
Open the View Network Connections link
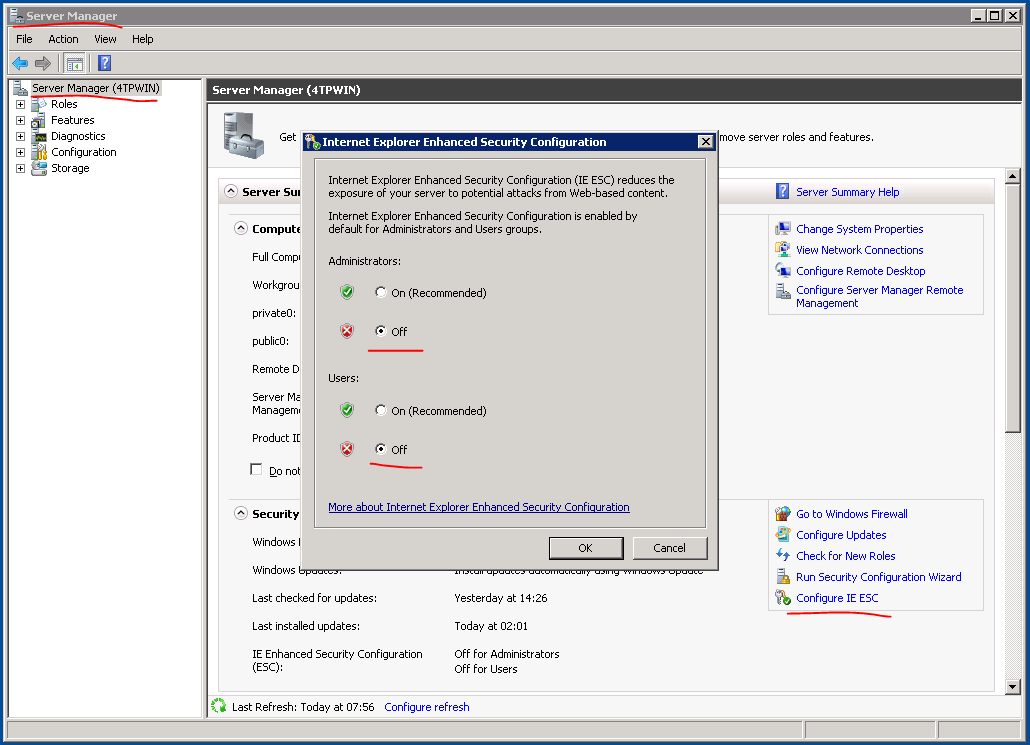[860, 250]
